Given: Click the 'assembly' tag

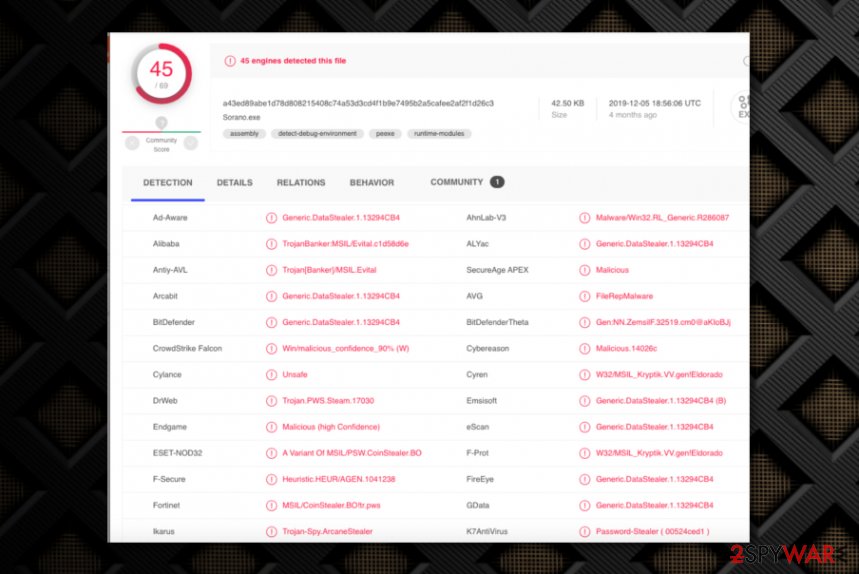Looking at the screenshot, I should click(244, 134).
